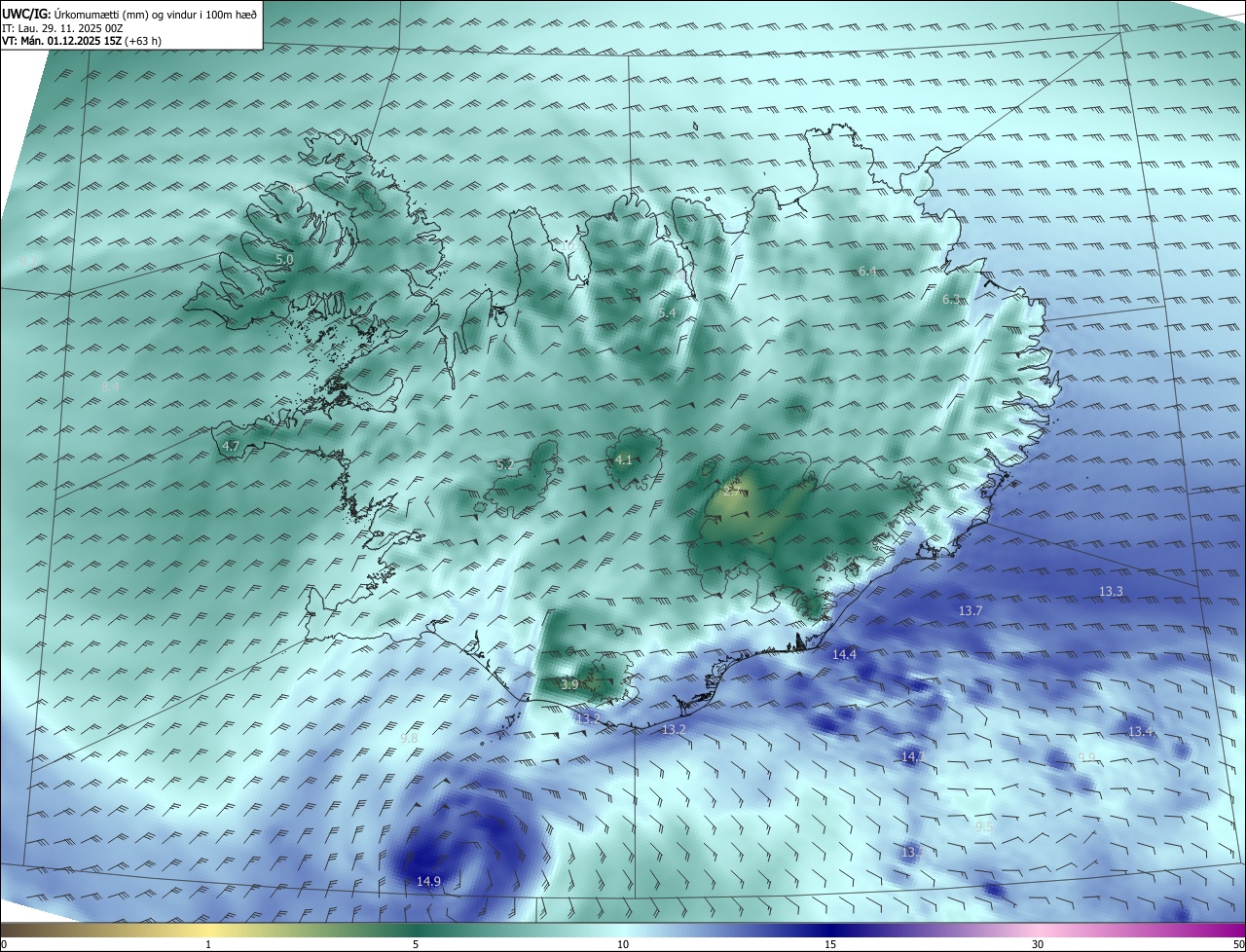This screenshot has width=1246, height=952.
Task: Click the 8.4 value label over the western sea
Action: 110,386
